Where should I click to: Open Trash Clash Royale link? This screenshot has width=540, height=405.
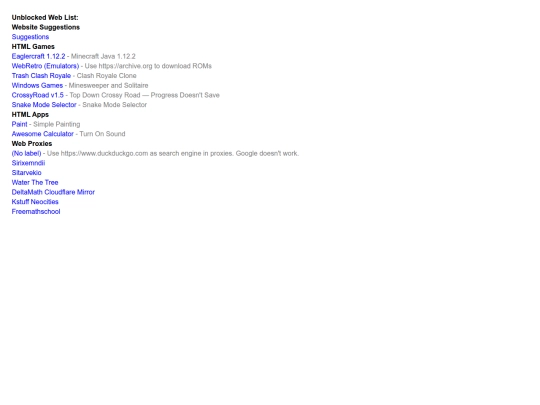41,75
